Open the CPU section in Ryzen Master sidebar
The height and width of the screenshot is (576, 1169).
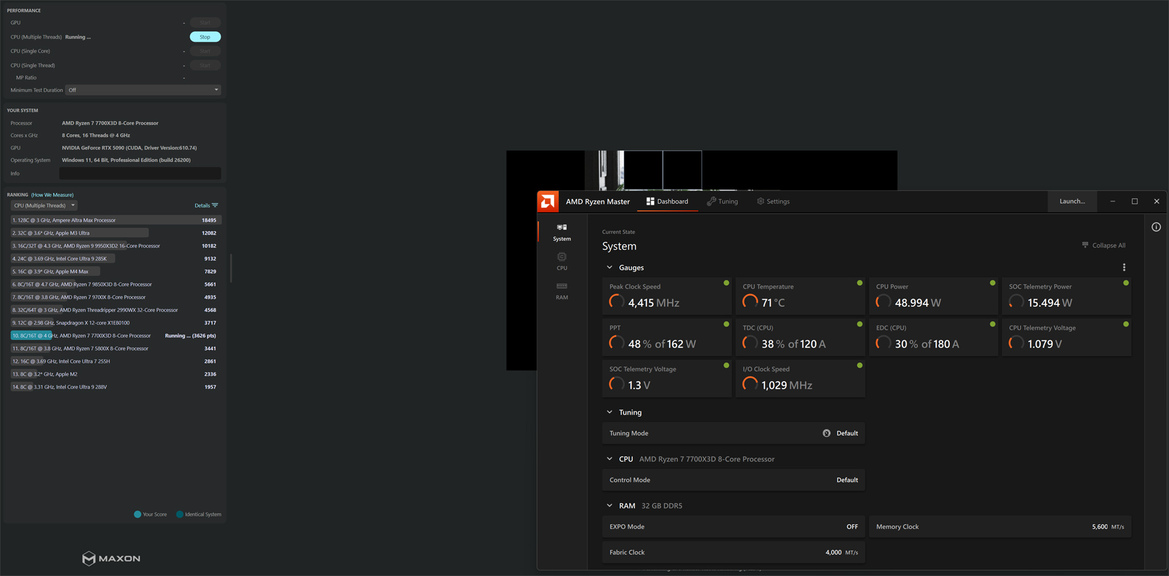tap(561, 261)
